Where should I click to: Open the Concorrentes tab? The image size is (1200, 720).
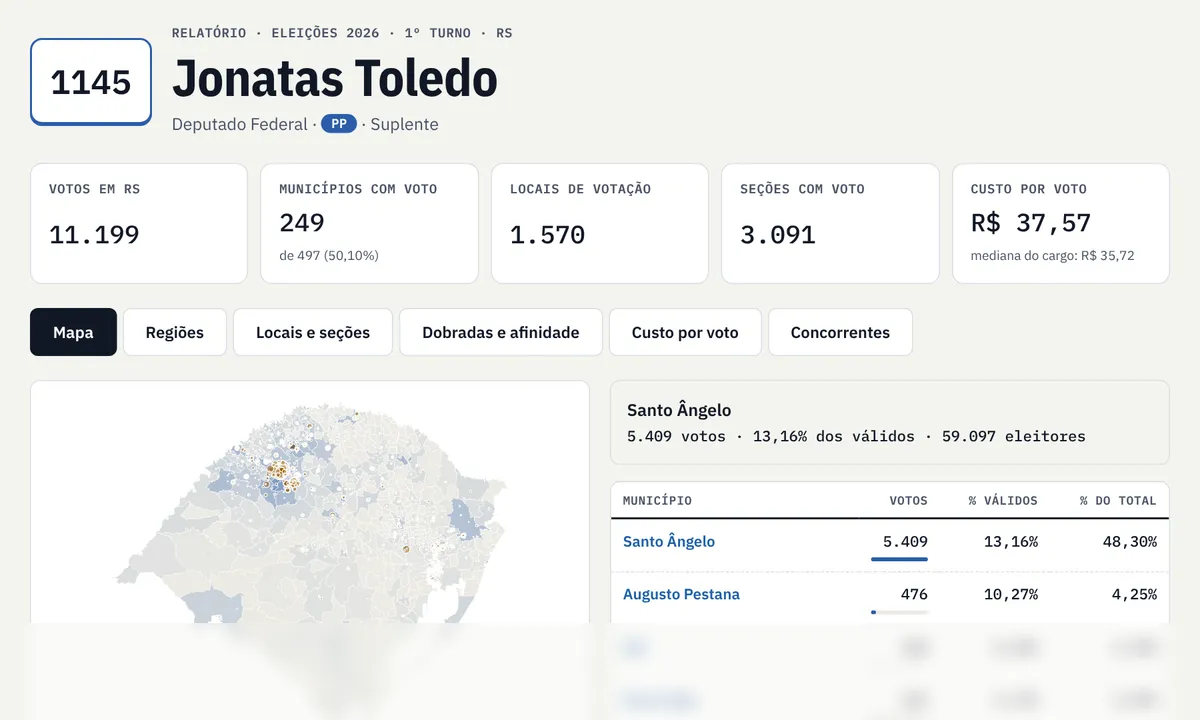(x=840, y=332)
